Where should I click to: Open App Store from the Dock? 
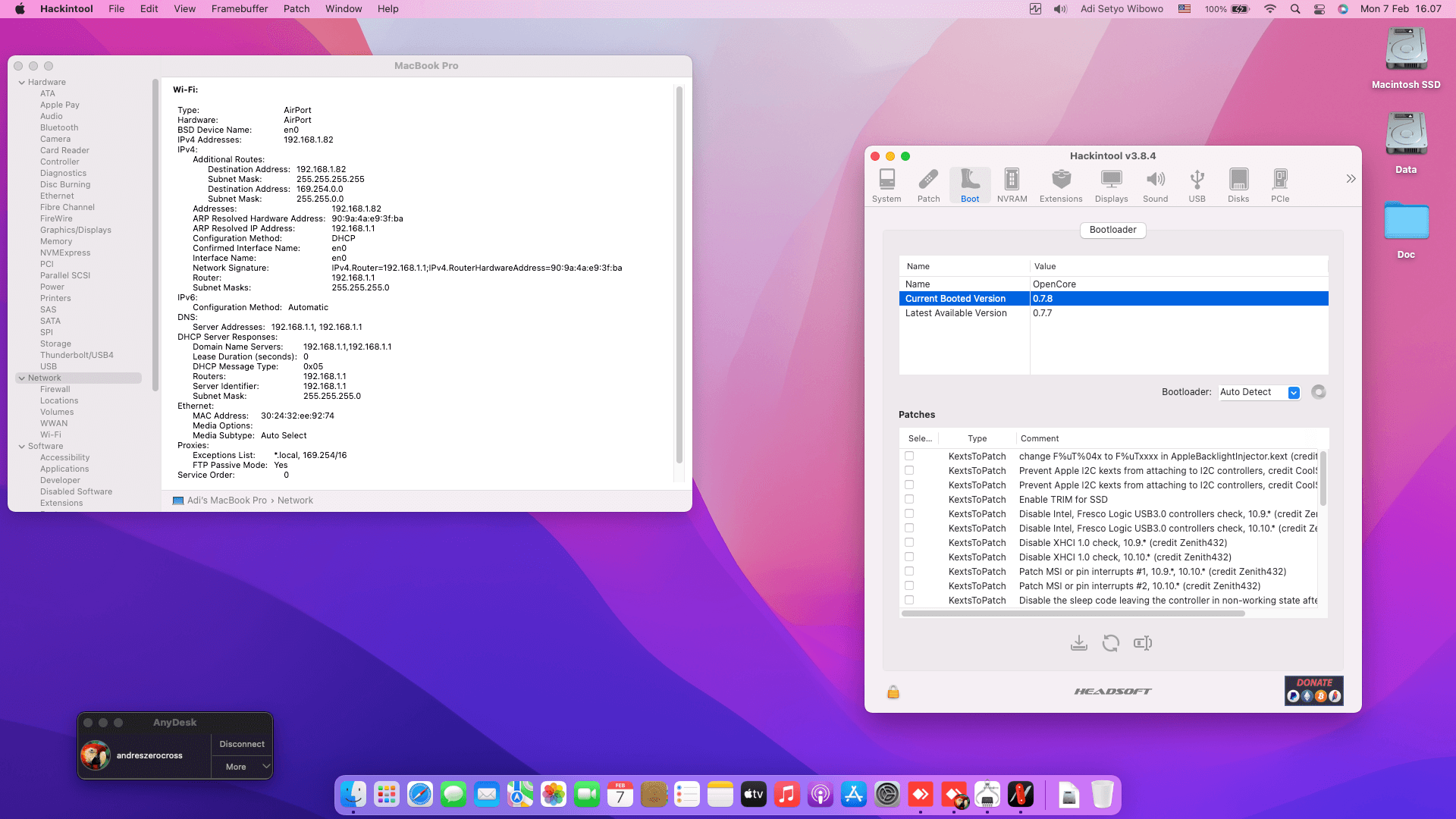pyautogui.click(x=854, y=795)
